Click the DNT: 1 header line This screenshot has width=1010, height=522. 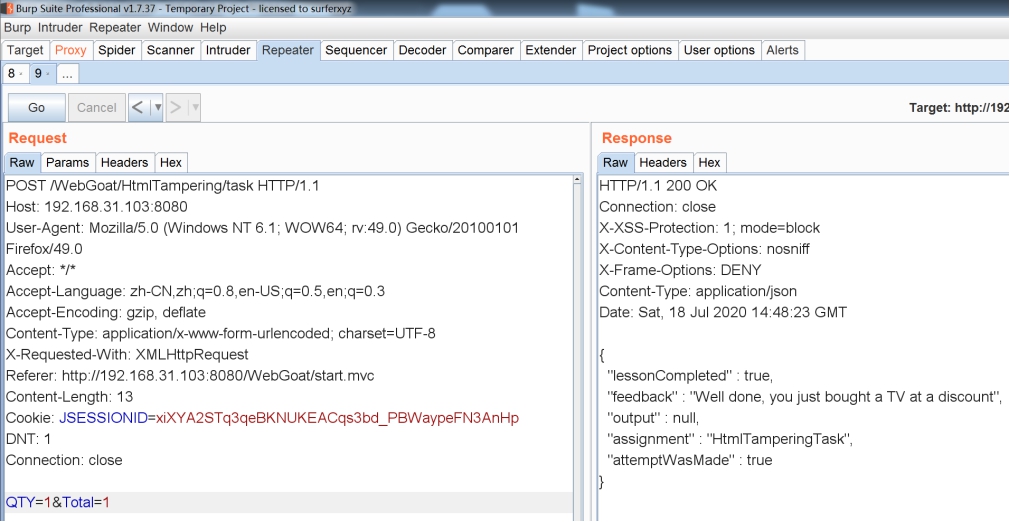[x=28, y=440]
